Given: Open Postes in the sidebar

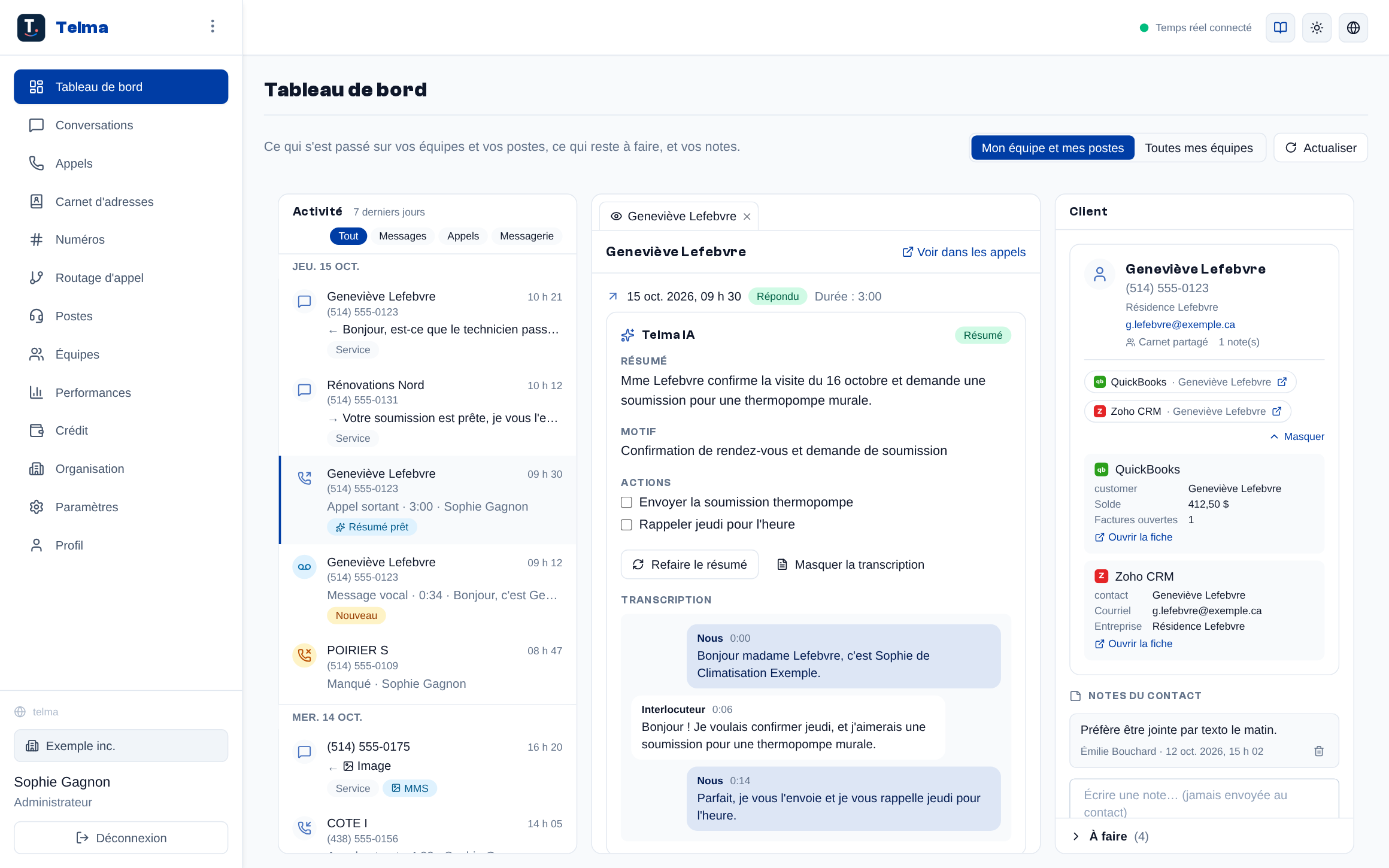Looking at the screenshot, I should (121, 316).
